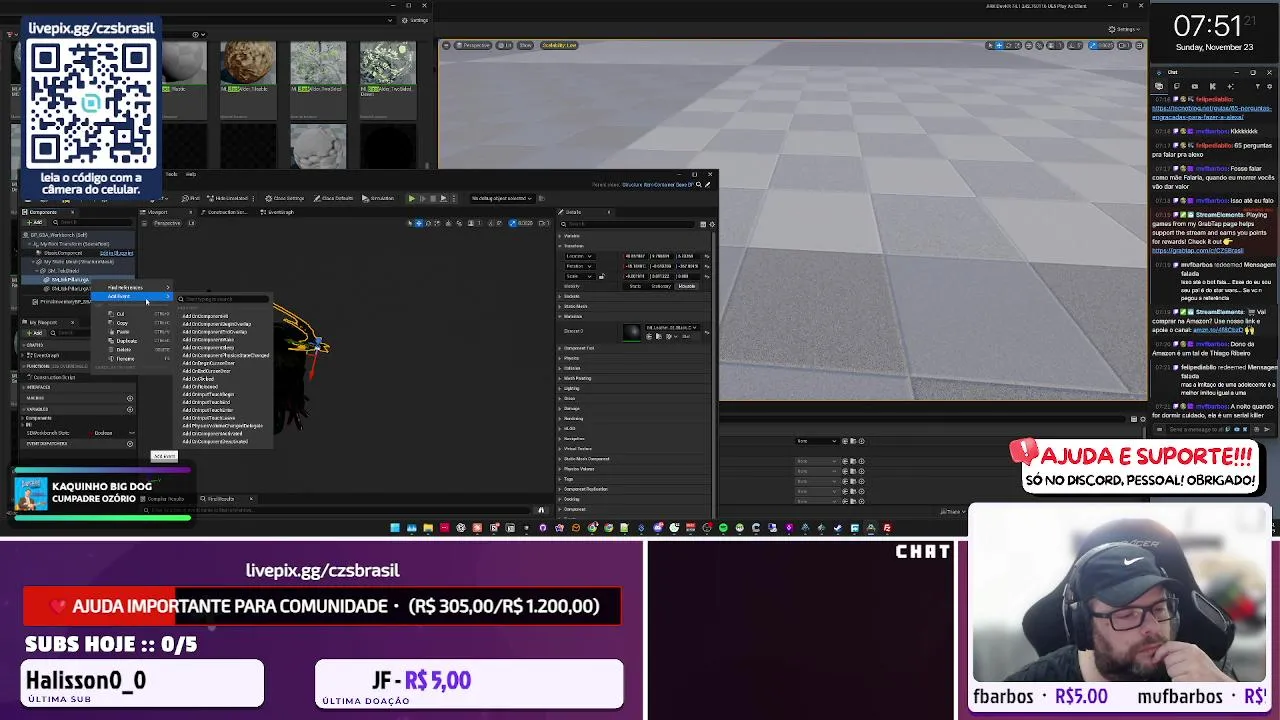Click camera speed icon in blueprint viewport

(546, 223)
